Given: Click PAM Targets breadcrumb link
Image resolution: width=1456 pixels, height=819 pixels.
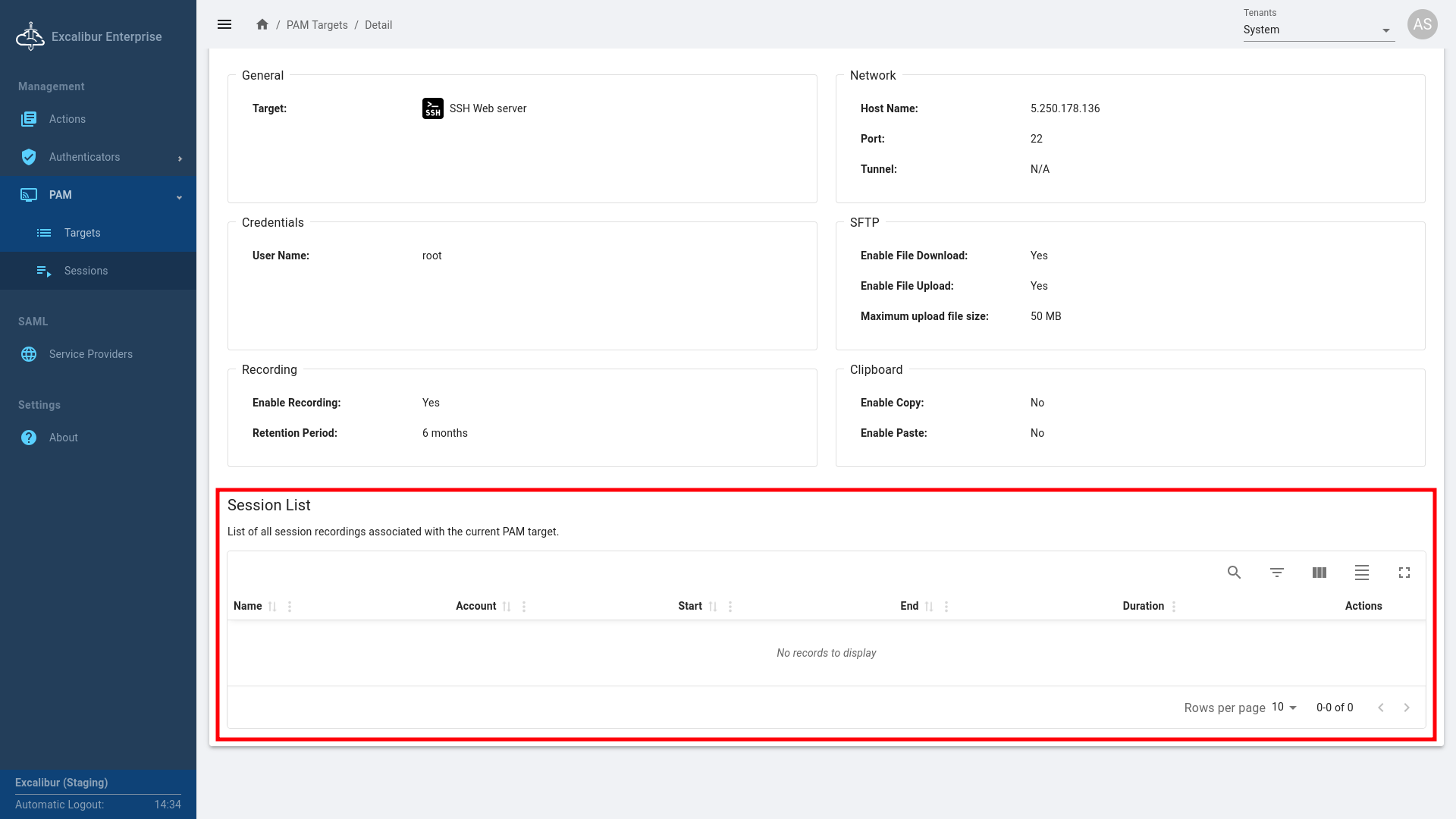Looking at the screenshot, I should [x=317, y=25].
